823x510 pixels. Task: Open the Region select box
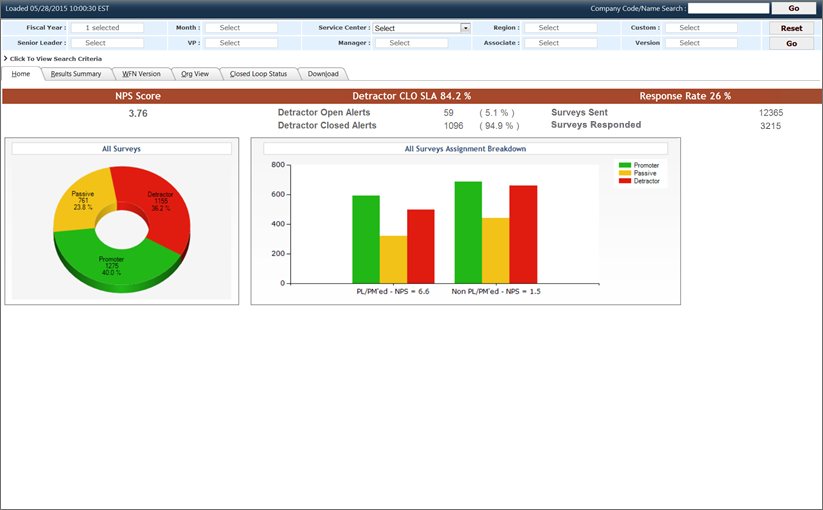coord(560,28)
